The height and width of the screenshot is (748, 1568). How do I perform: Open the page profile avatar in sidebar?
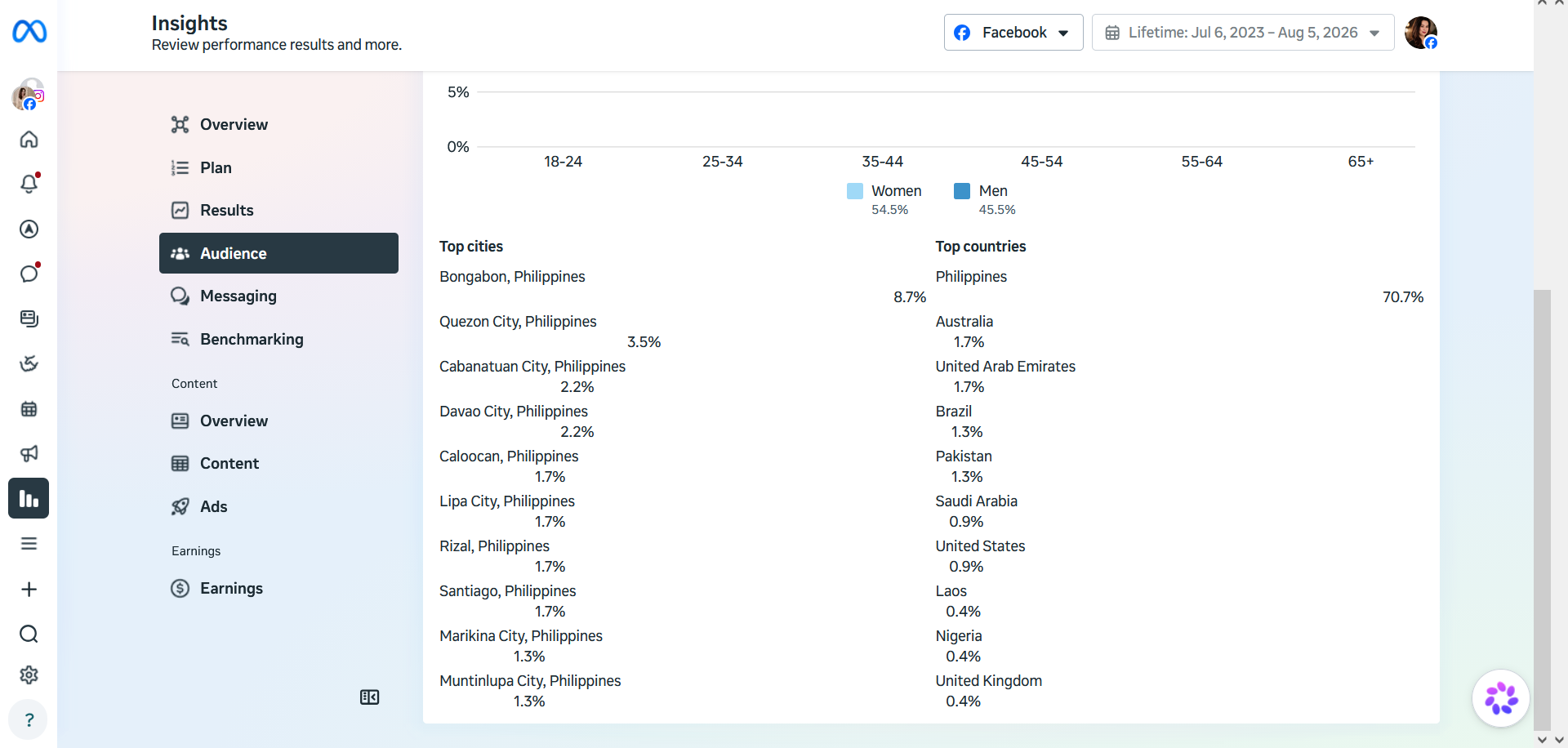click(x=29, y=95)
